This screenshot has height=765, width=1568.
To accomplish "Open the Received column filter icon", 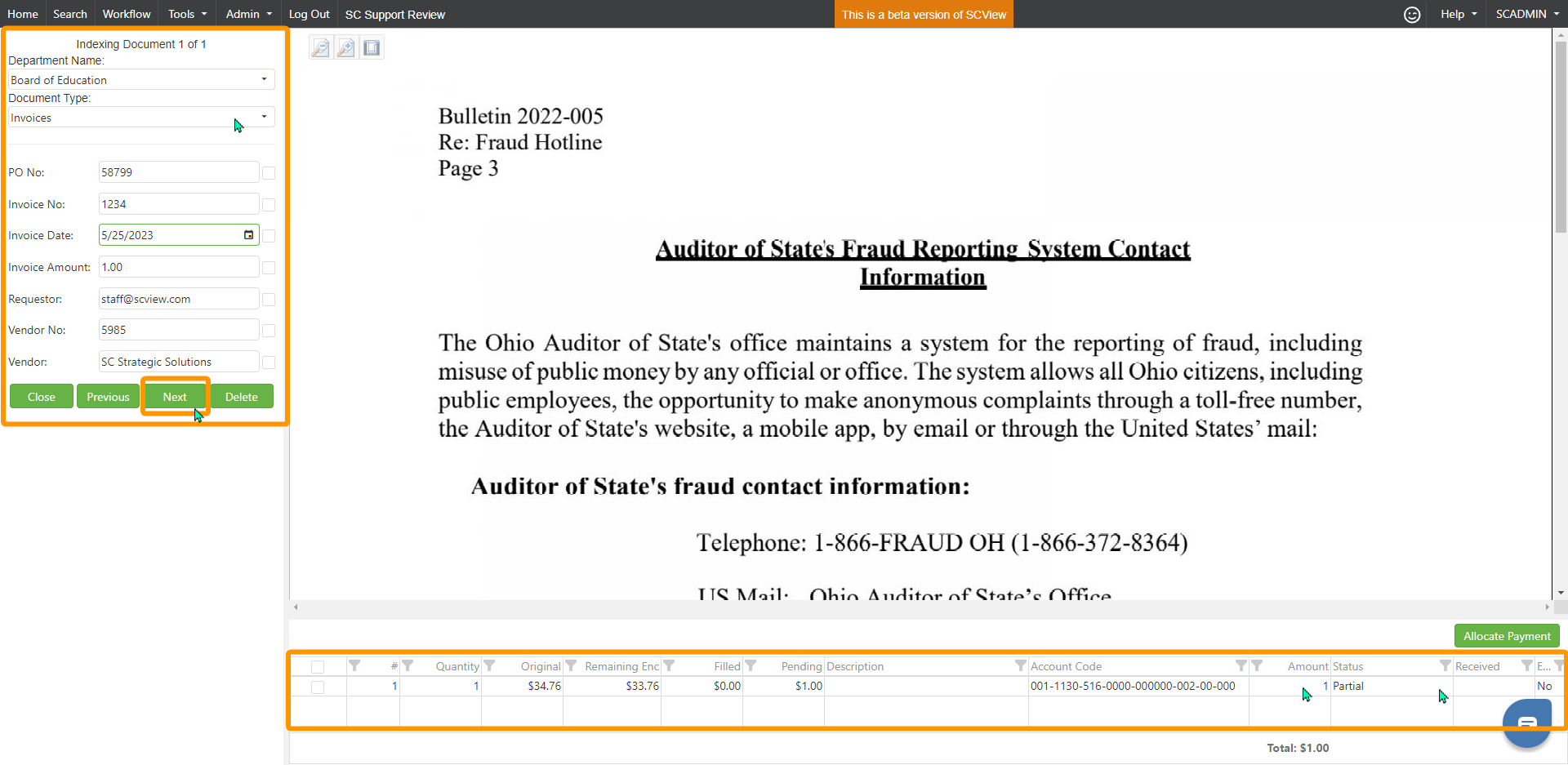I will [x=1526, y=666].
